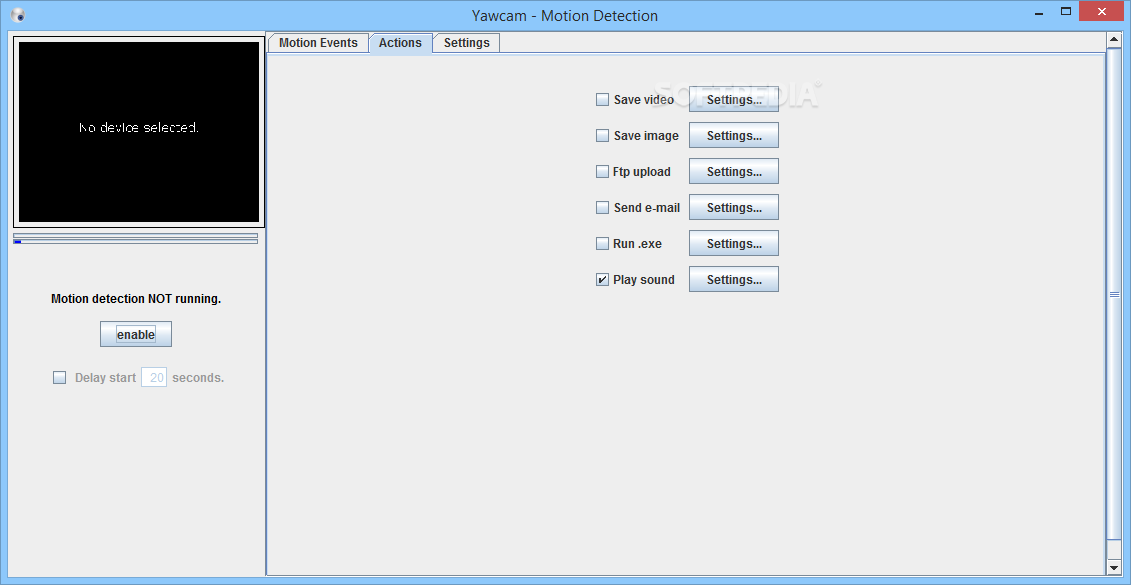Close the Yawcam Motion Detection window
This screenshot has width=1131, height=585.
click(x=1102, y=12)
